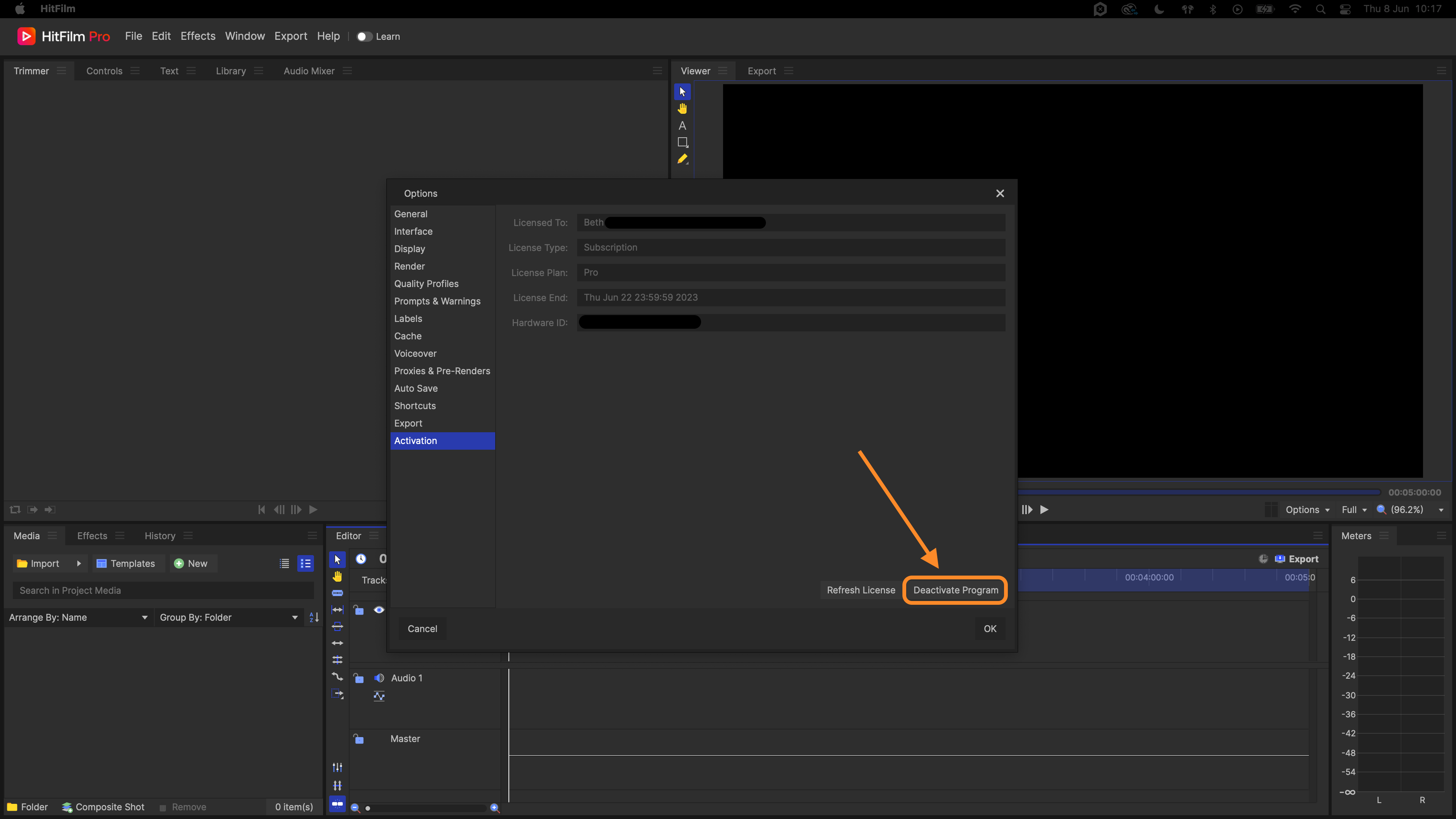Select Shortcuts in the Options list

(x=442, y=406)
